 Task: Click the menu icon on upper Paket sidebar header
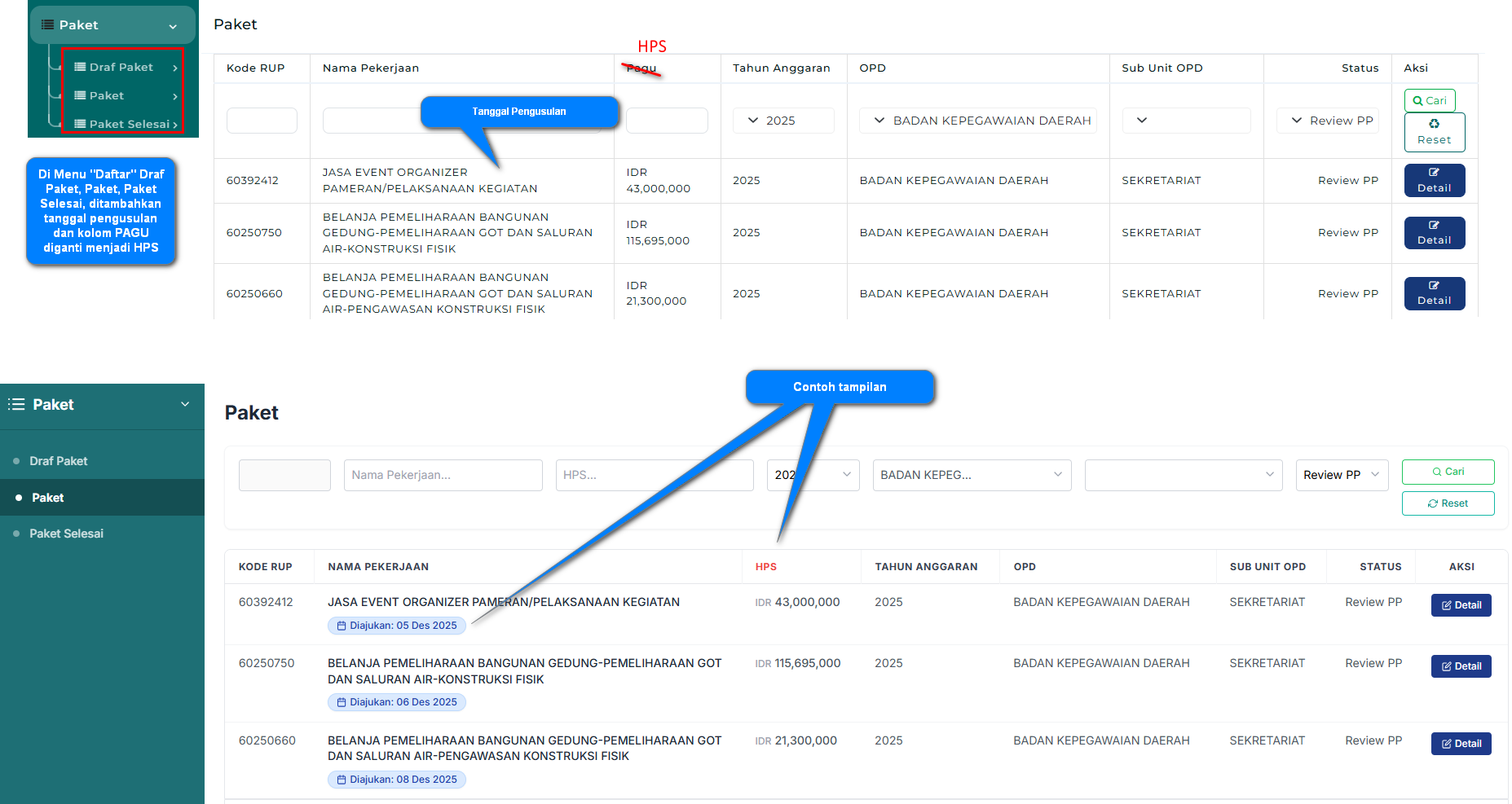48,24
